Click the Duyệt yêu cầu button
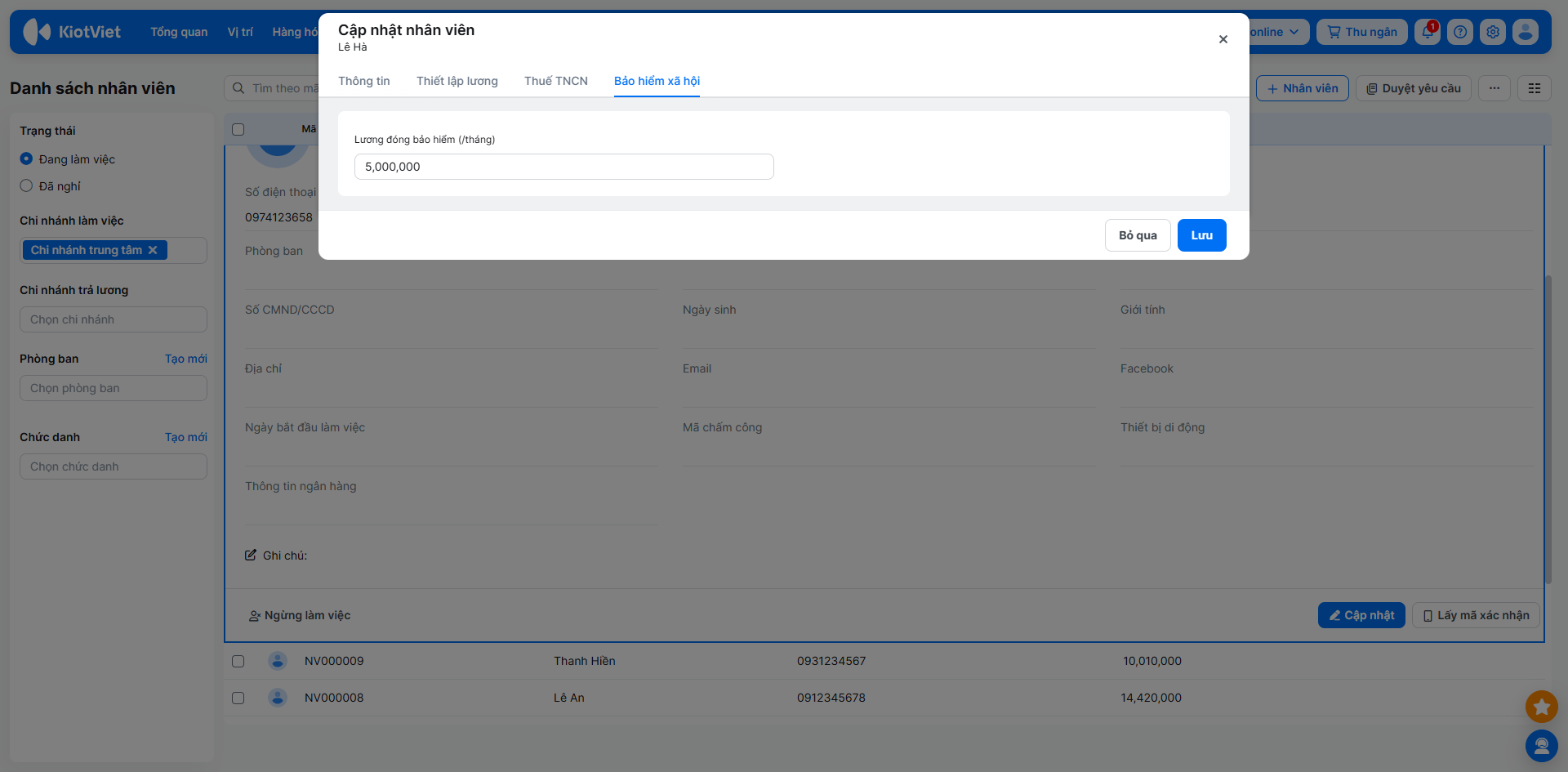Screen dimensions: 1568x772 (x=1414, y=88)
